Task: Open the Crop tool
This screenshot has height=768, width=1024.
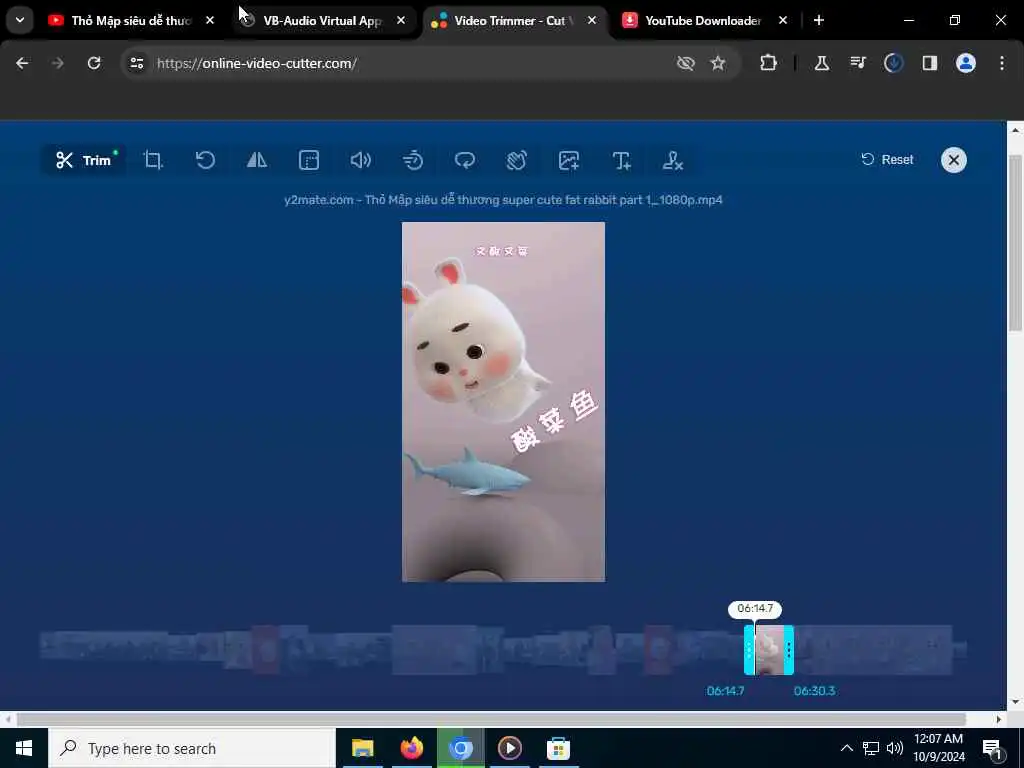Action: [x=153, y=160]
